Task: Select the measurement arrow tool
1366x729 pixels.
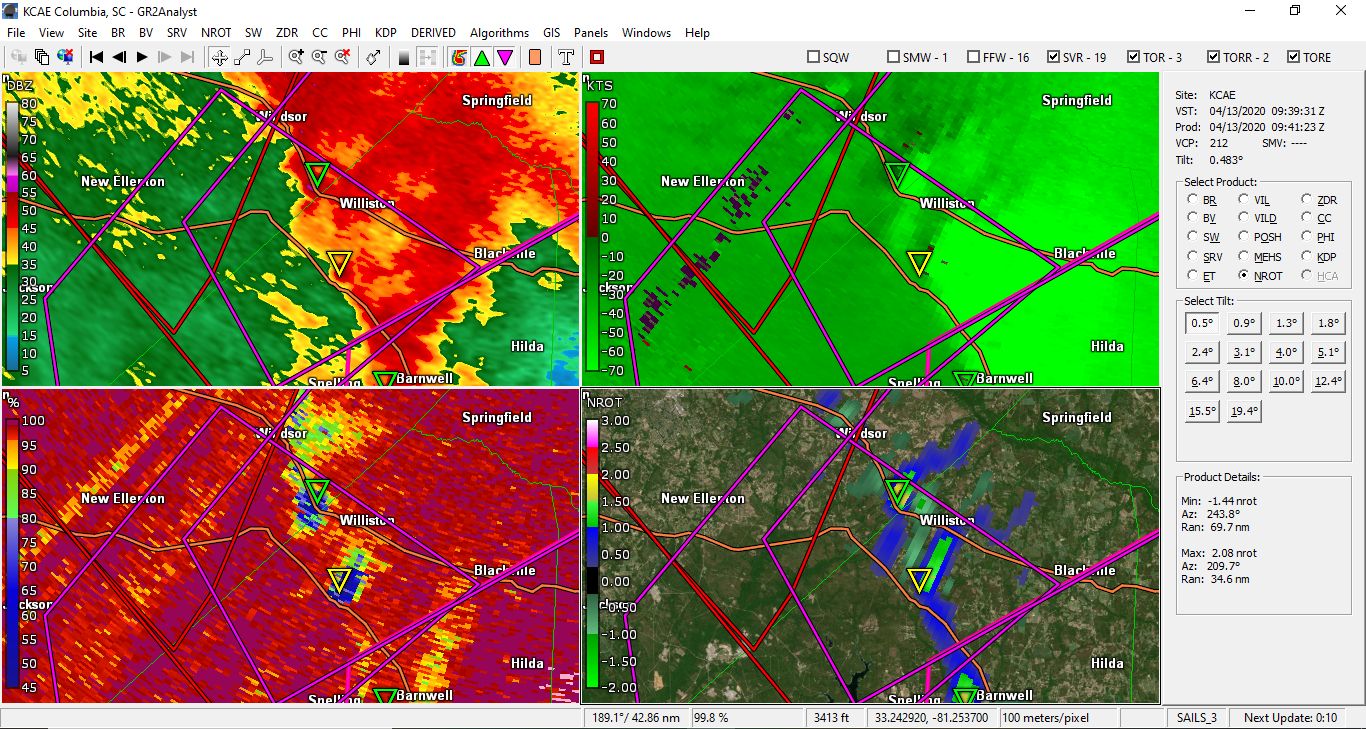Action: pos(372,57)
